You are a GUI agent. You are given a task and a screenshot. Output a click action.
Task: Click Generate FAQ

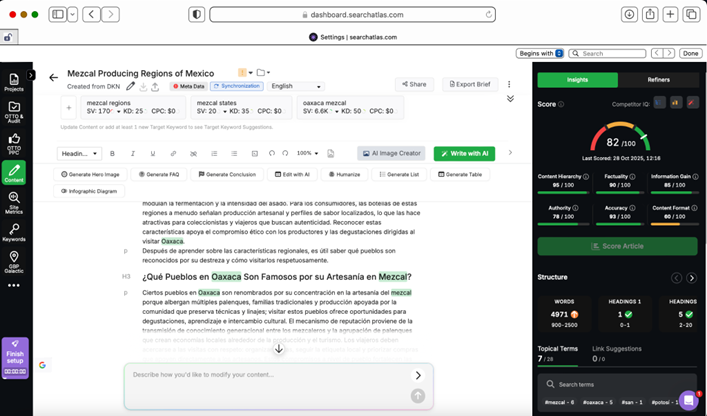(x=159, y=174)
